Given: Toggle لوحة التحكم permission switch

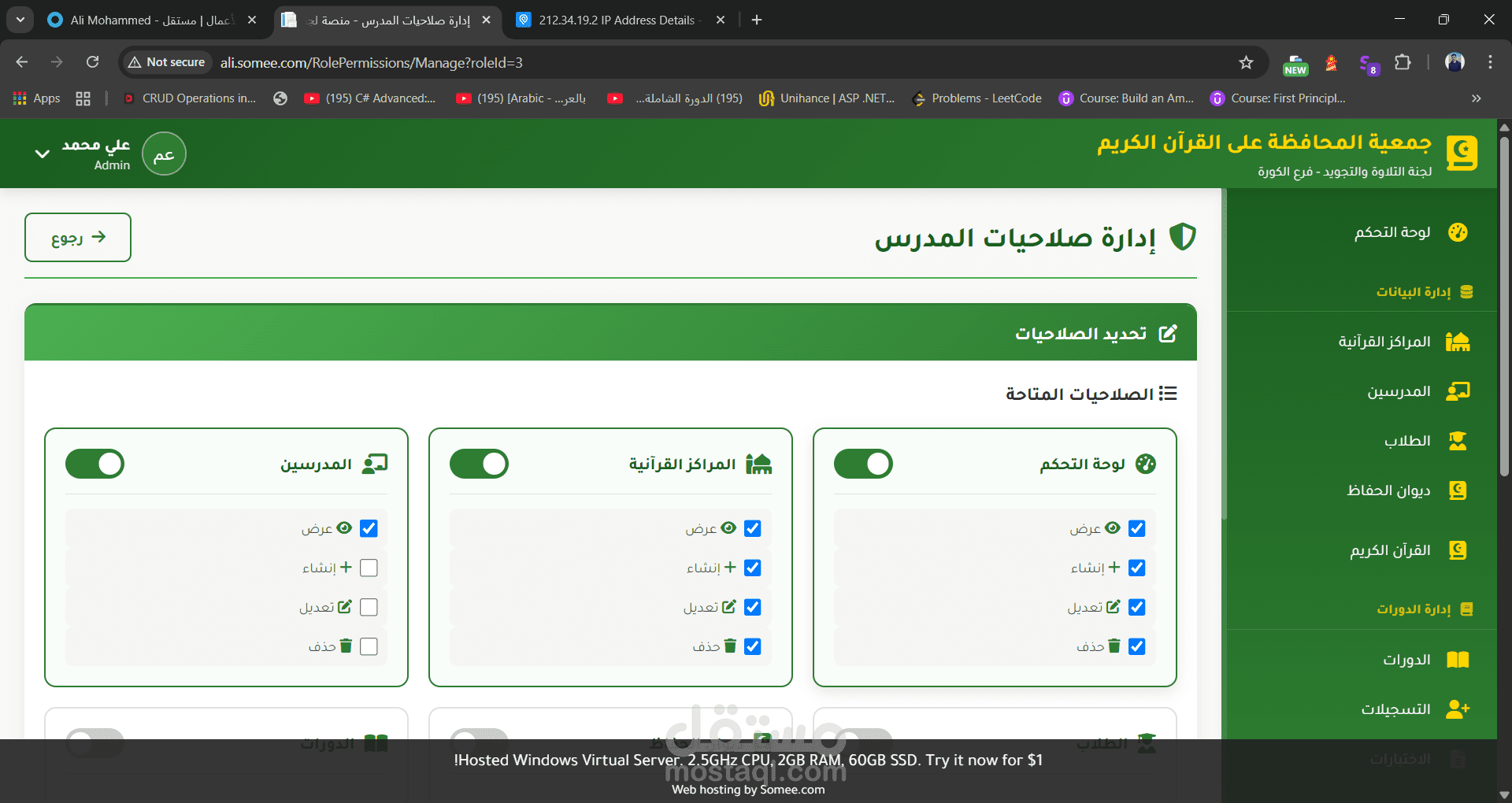Looking at the screenshot, I should point(863,464).
